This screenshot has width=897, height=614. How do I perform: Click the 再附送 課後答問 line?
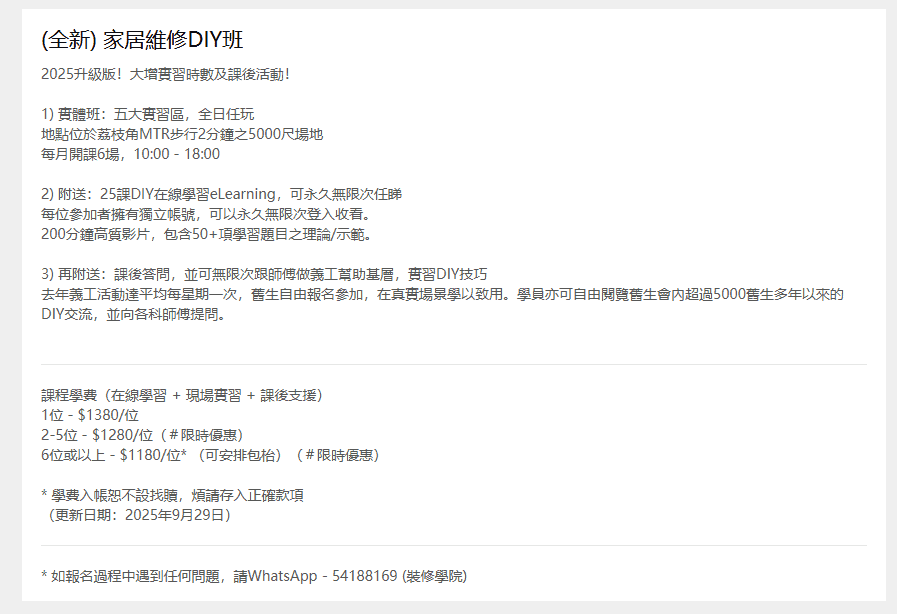pyautogui.click(x=264, y=275)
